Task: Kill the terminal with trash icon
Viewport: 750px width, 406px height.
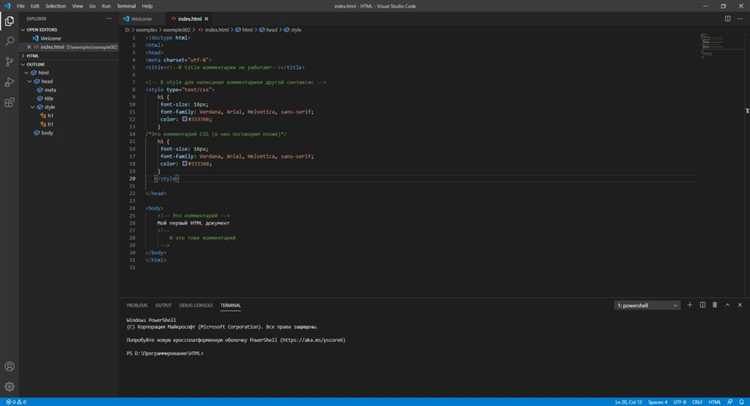Action: [715, 305]
